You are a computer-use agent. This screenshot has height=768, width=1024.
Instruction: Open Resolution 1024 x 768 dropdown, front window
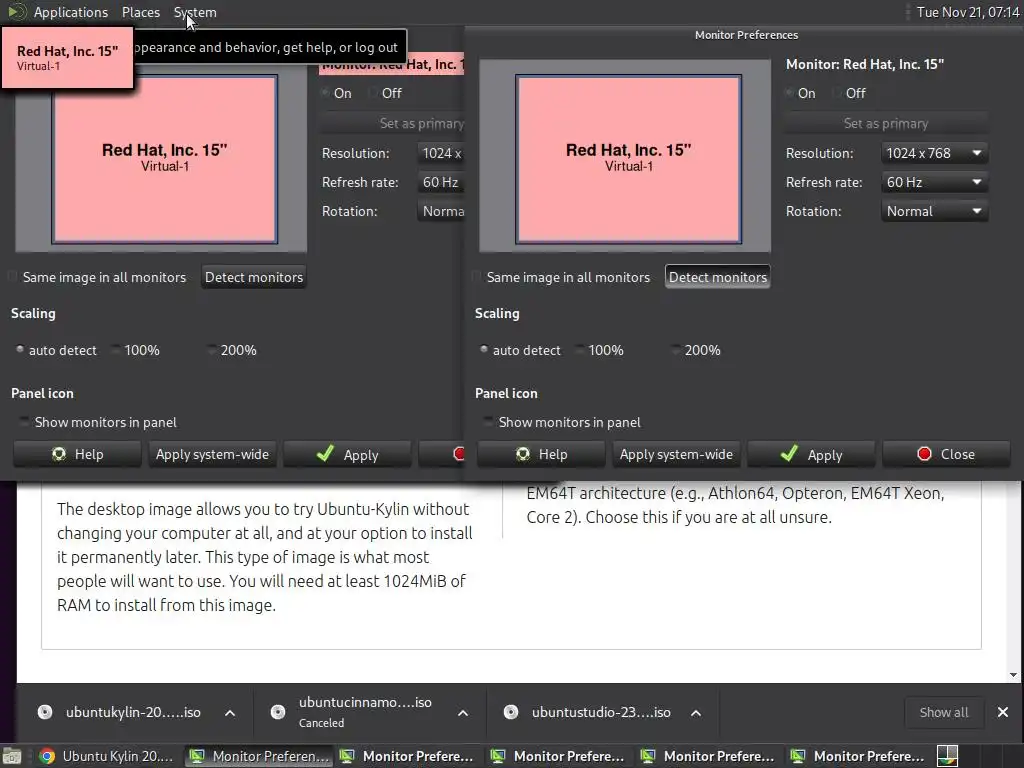[x=934, y=153]
